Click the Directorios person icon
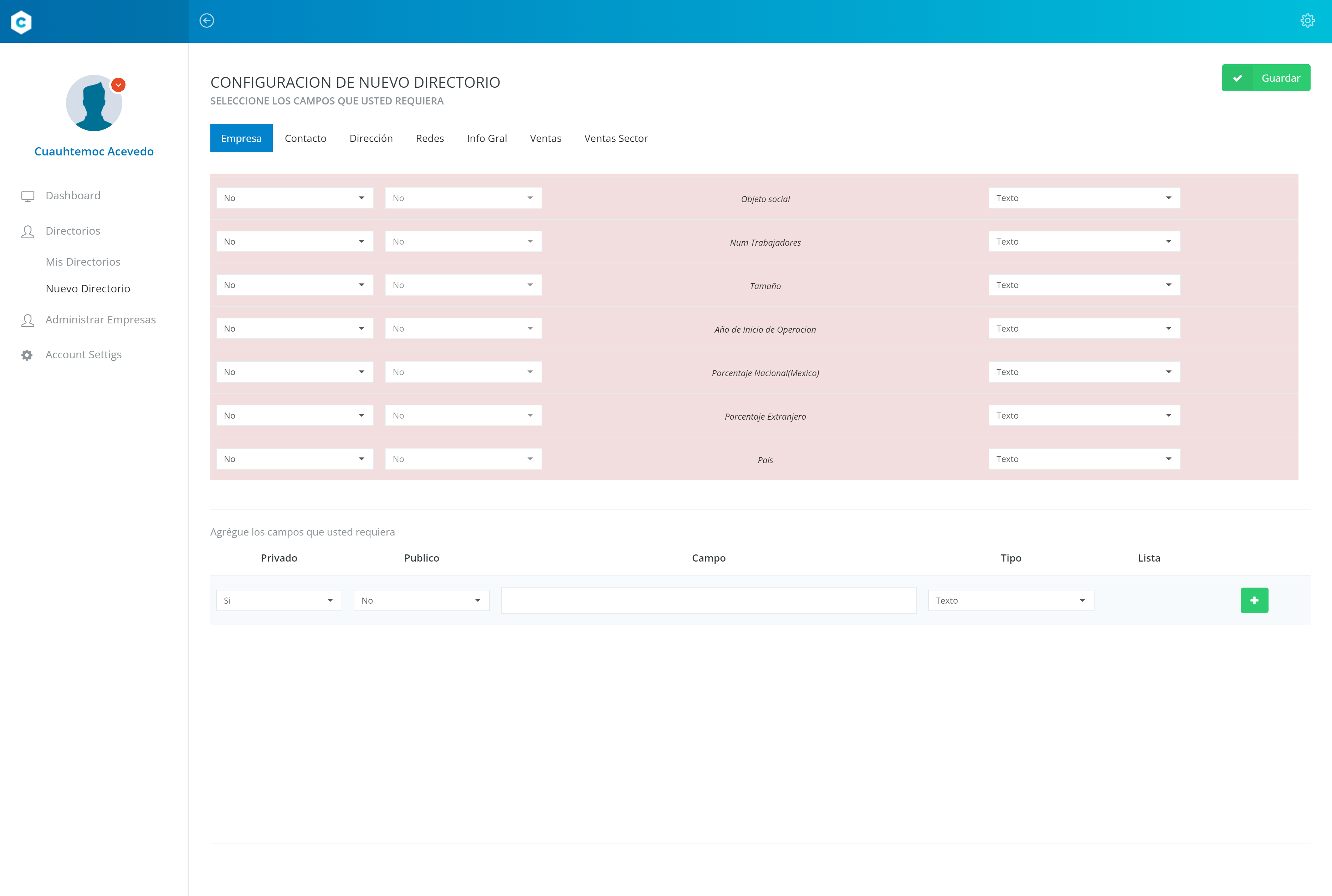1332x896 pixels. [x=27, y=231]
